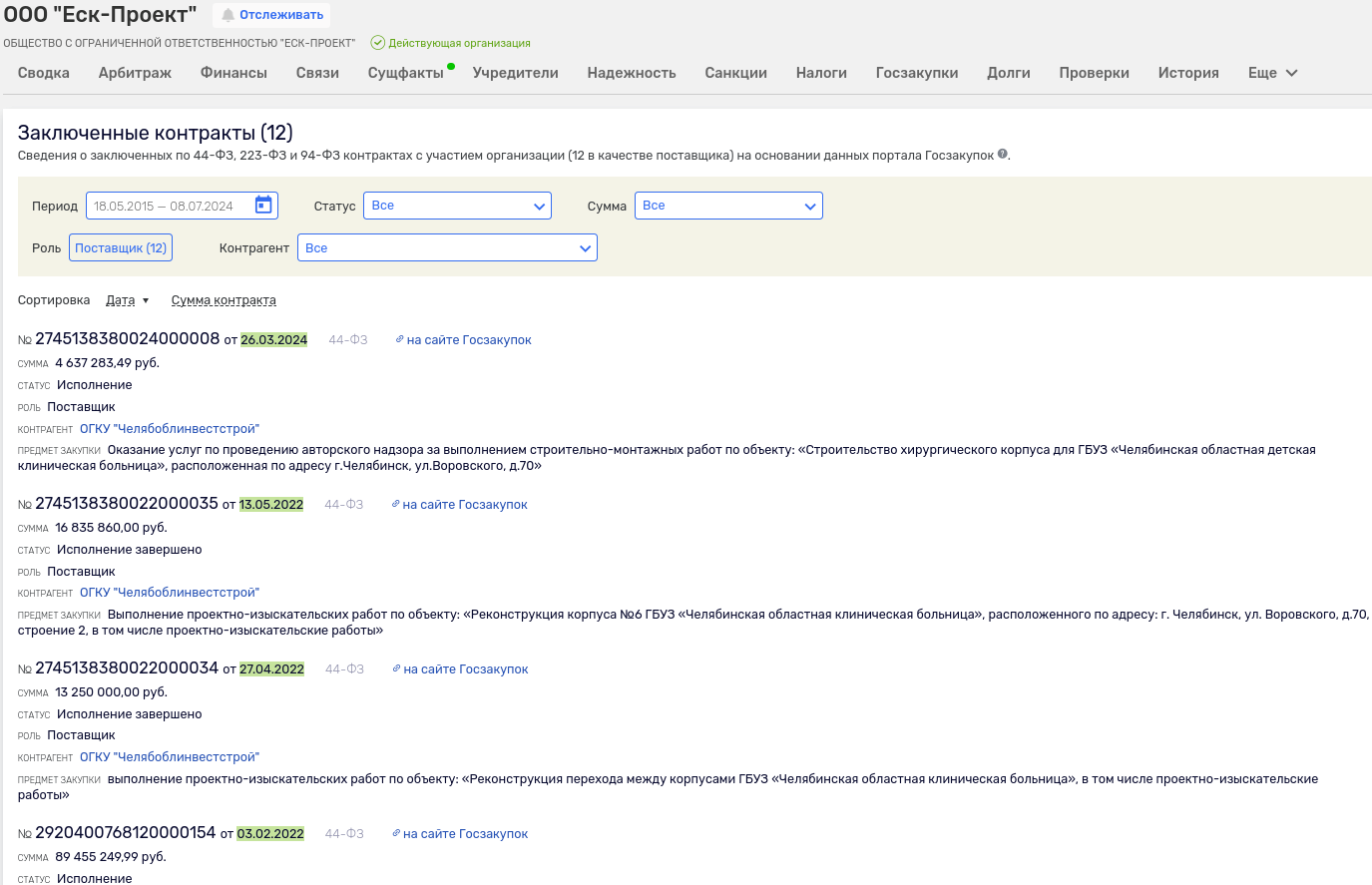Sort by Сумма контракта
1372x885 pixels.
click(224, 300)
